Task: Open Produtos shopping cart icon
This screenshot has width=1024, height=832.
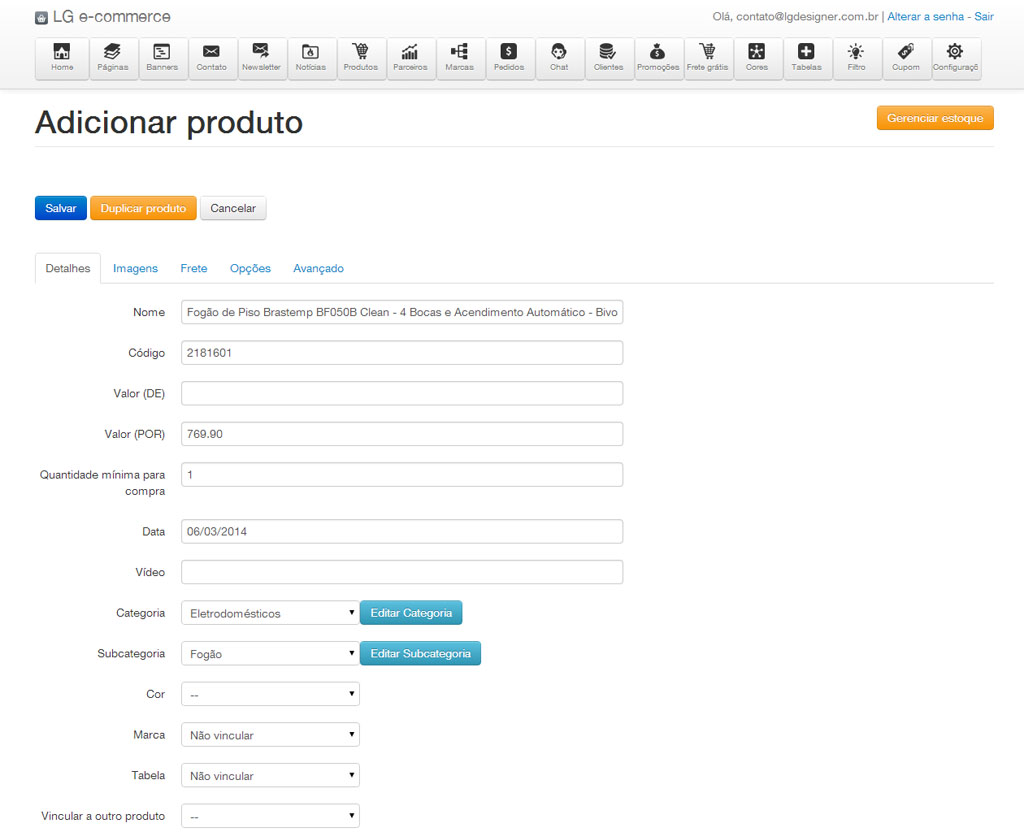Action: tap(360, 58)
